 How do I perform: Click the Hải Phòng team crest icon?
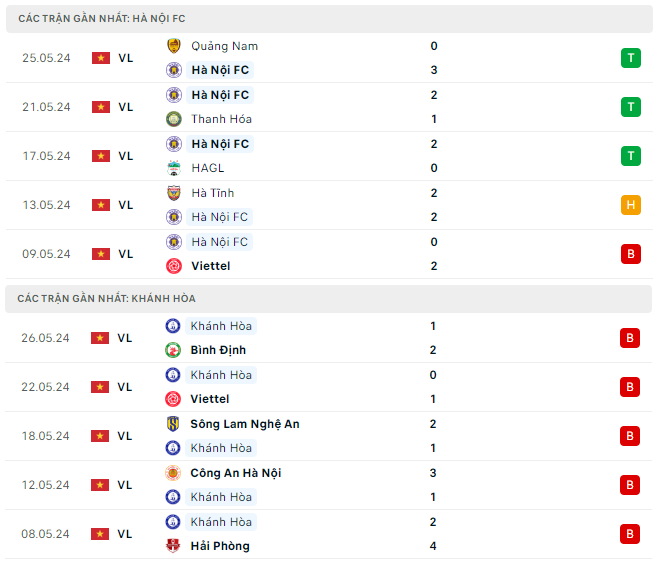(173, 546)
